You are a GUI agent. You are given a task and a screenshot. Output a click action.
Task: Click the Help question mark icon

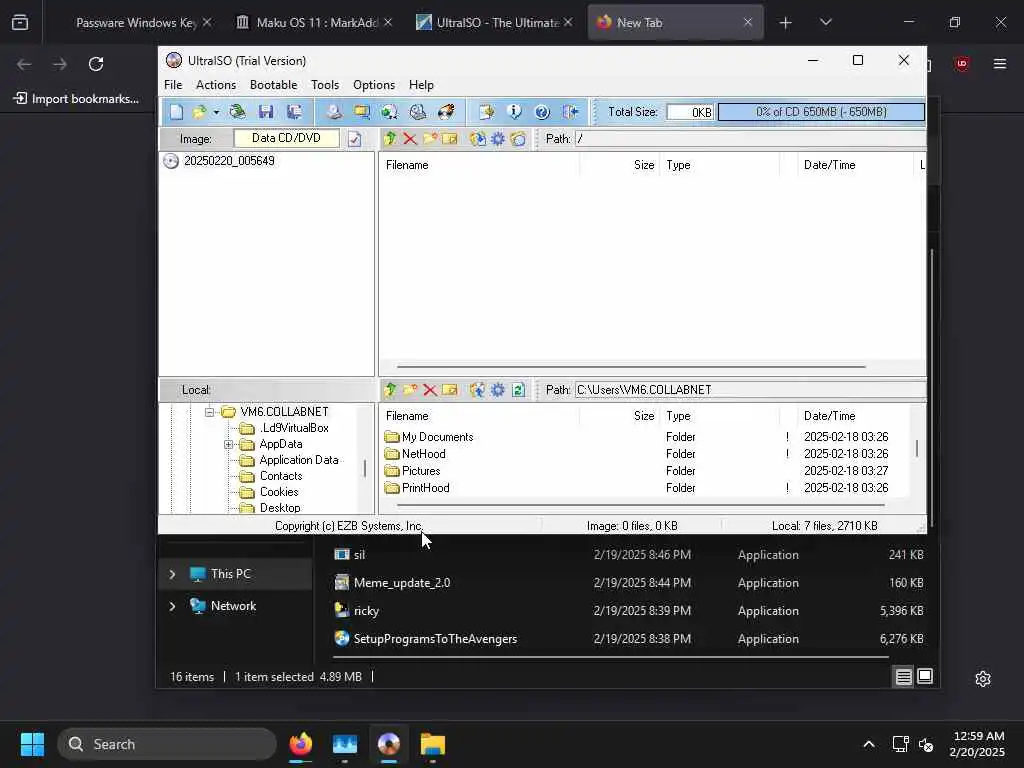click(x=542, y=112)
